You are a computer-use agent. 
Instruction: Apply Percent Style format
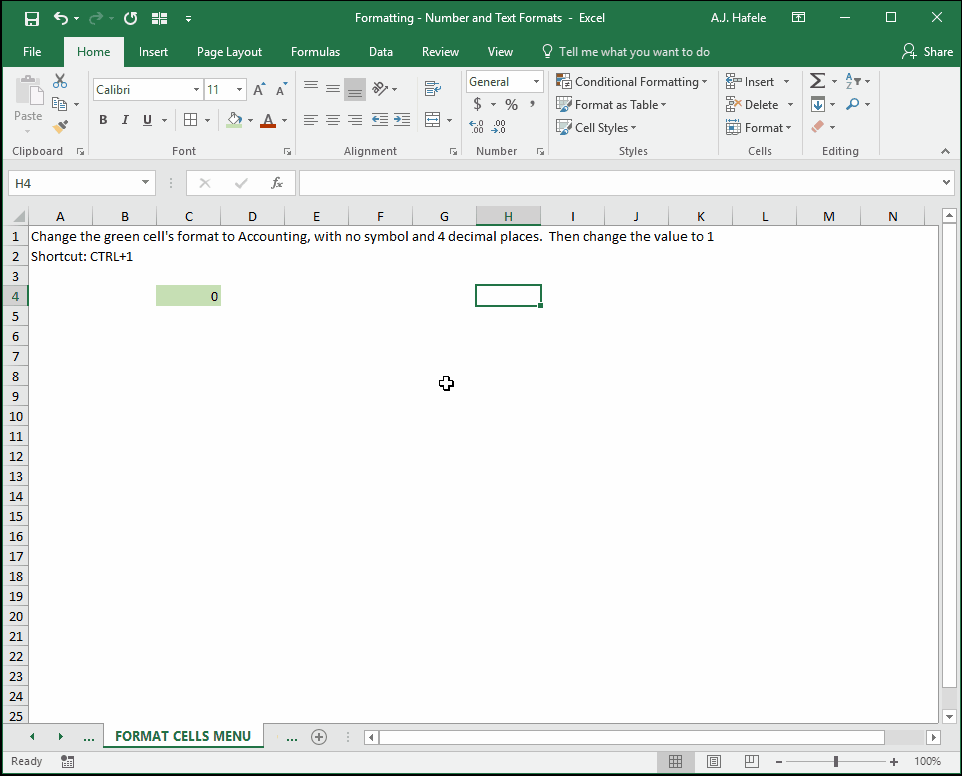[511, 104]
